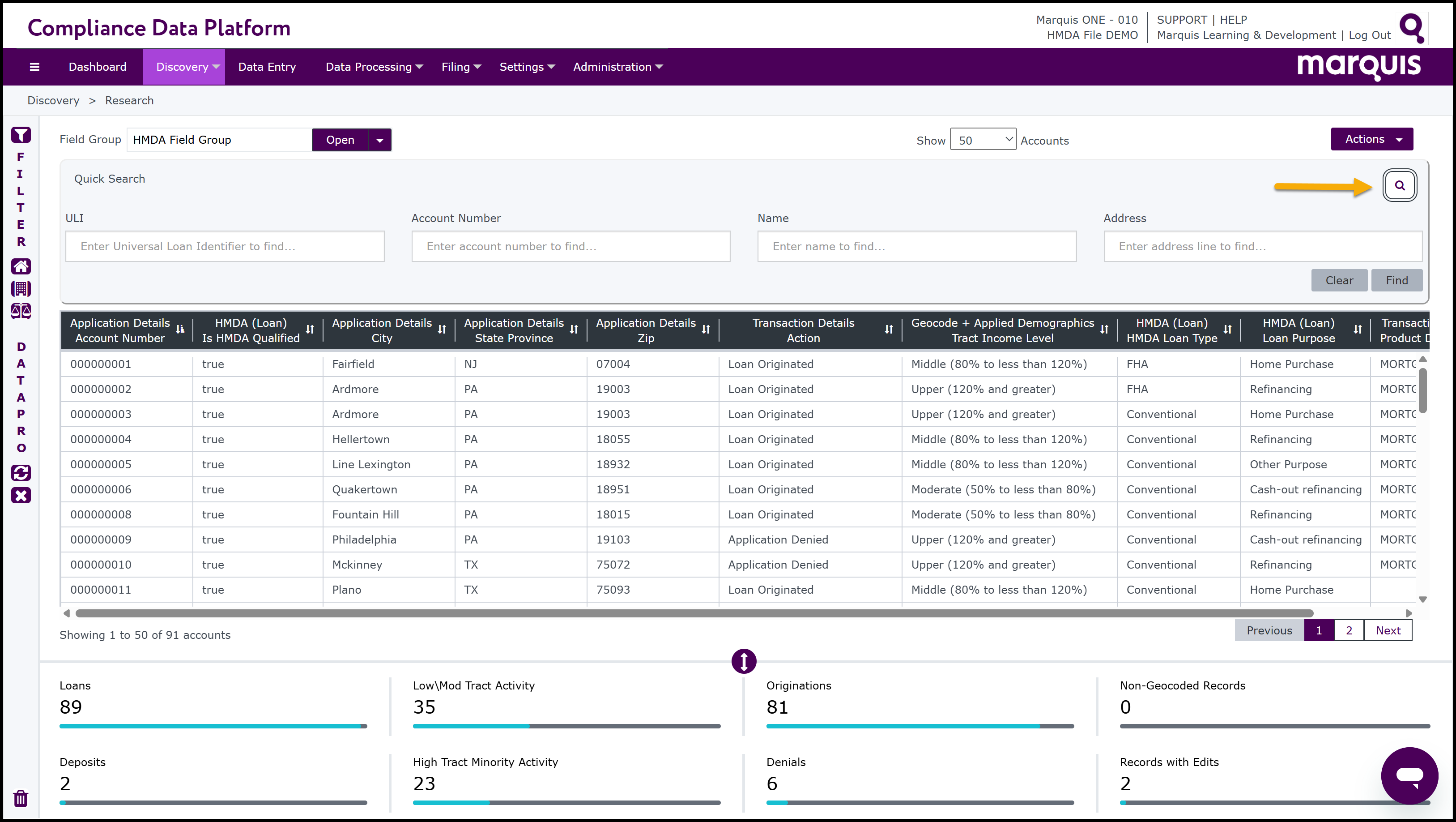Open the Show accounts count dropdown
This screenshot has height=822, width=1456.
[982, 140]
